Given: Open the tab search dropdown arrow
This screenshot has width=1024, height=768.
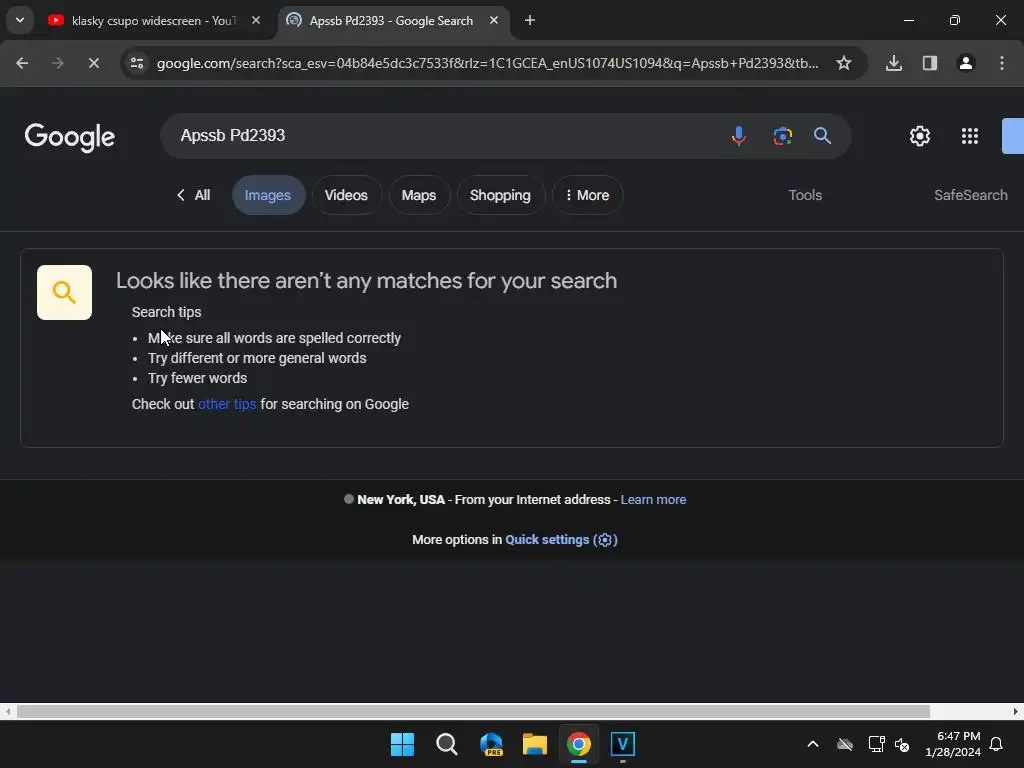Looking at the screenshot, I should pyautogui.click(x=20, y=20).
